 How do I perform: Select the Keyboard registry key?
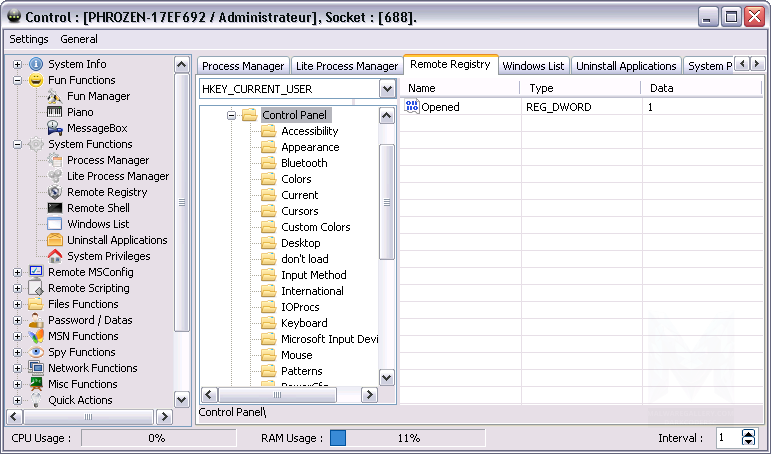tap(304, 323)
